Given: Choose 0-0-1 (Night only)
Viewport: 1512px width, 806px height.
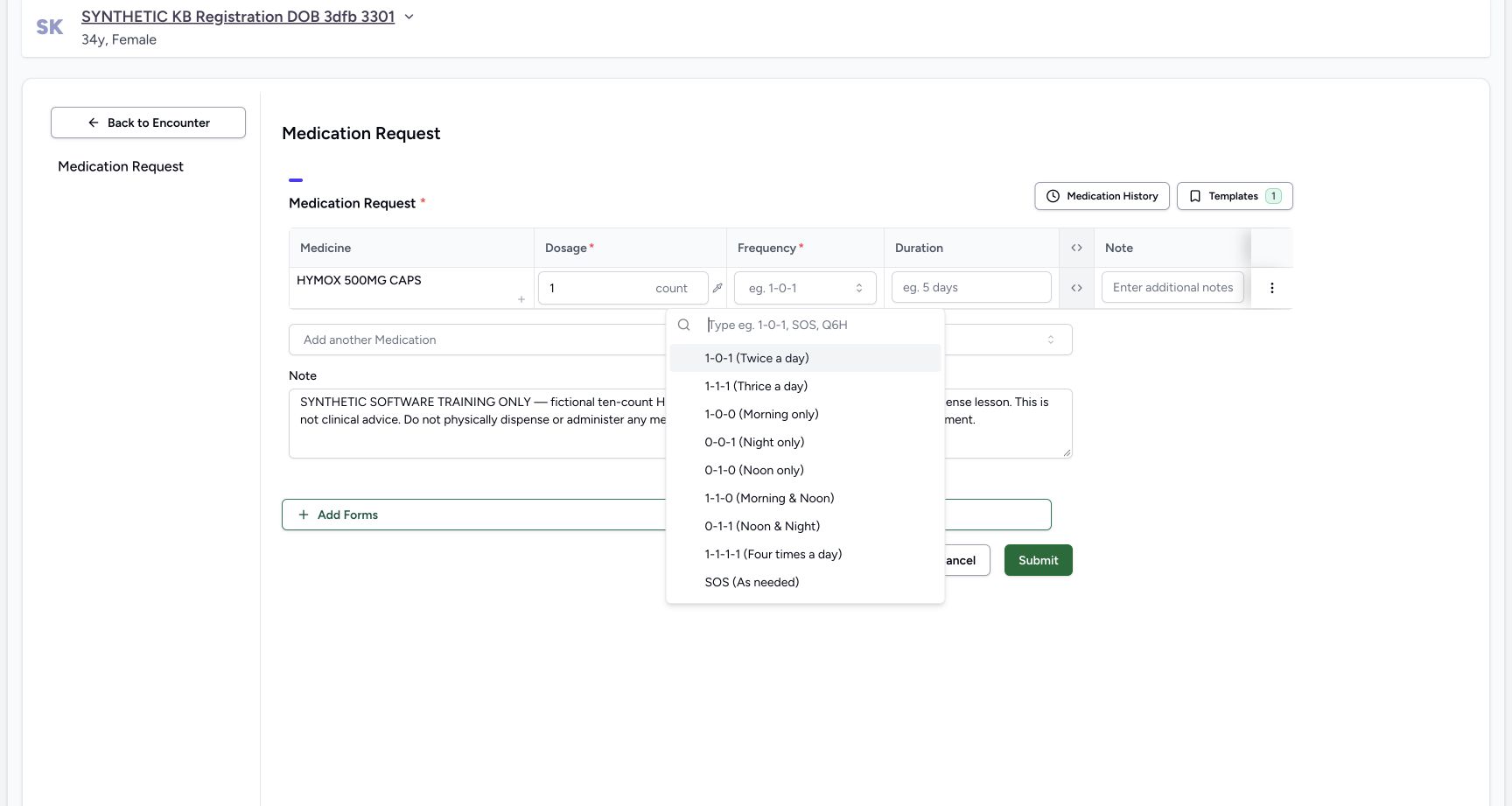Looking at the screenshot, I should 805,442.
